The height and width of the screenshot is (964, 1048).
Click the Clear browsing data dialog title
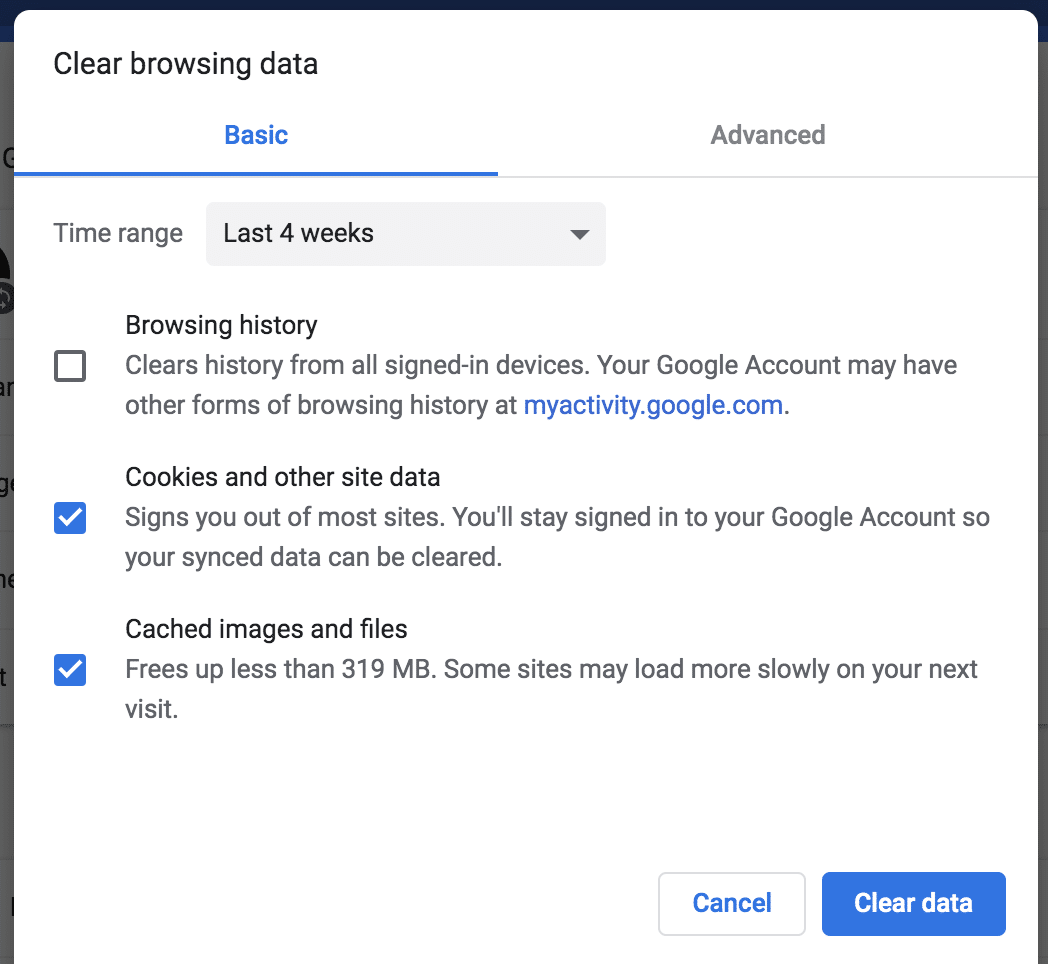(x=185, y=63)
